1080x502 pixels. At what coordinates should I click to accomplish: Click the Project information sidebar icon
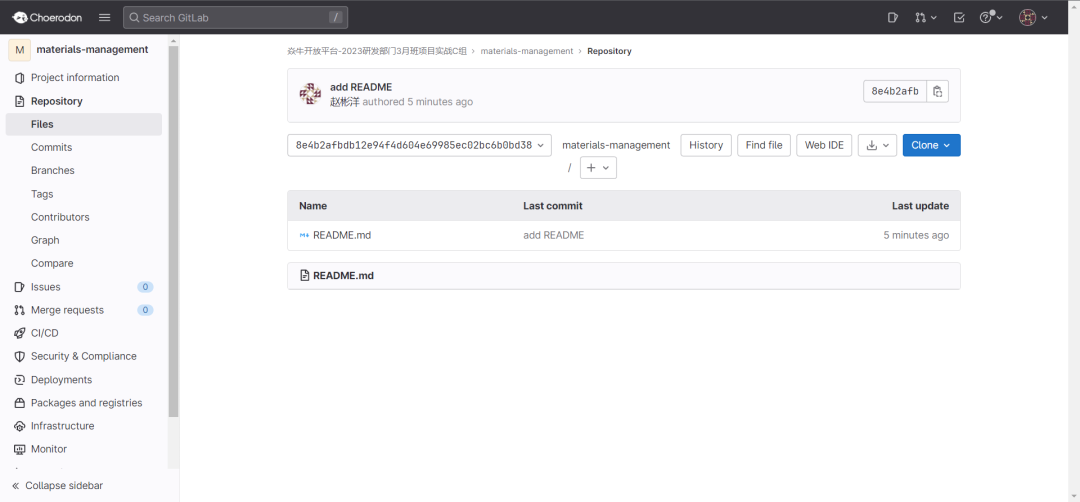pos(19,78)
